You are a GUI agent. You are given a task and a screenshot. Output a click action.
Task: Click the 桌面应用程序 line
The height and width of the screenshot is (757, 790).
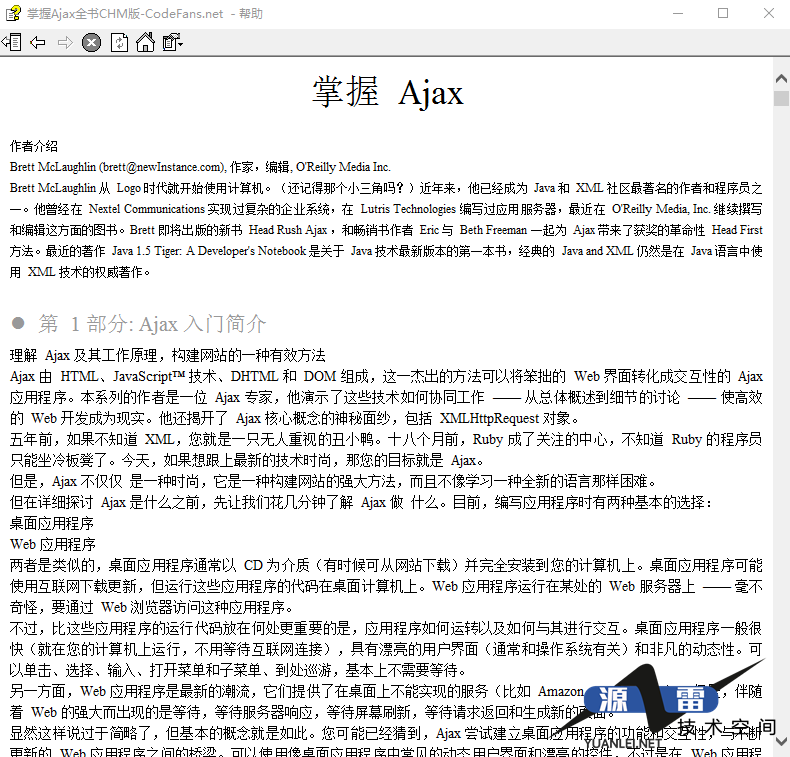coord(51,523)
